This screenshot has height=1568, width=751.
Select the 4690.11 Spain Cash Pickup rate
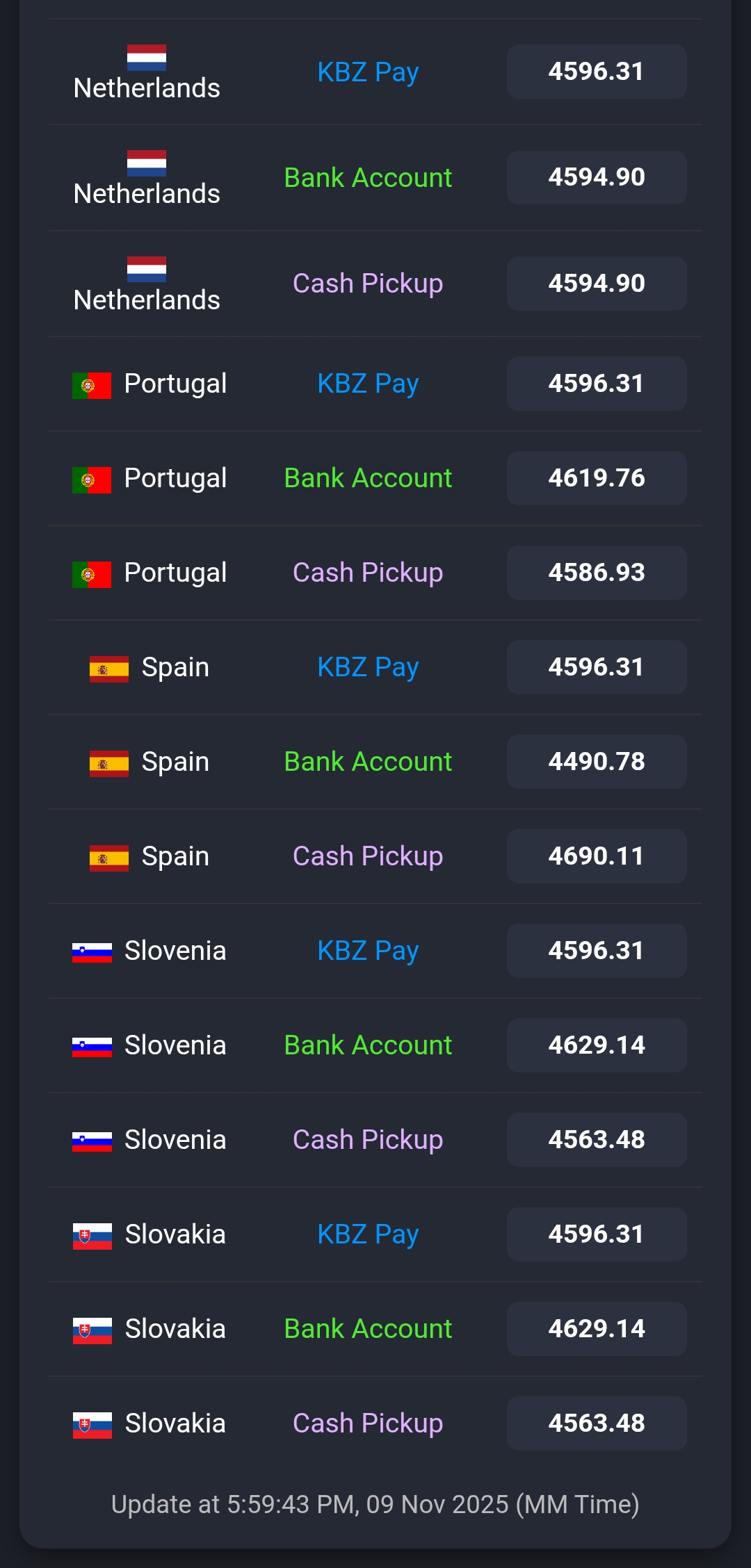click(597, 856)
